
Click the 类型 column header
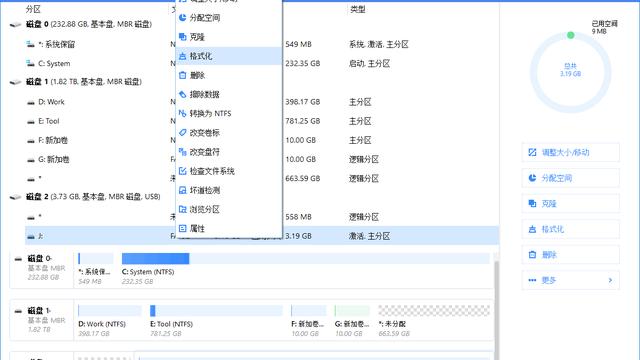pyautogui.click(x=358, y=9)
